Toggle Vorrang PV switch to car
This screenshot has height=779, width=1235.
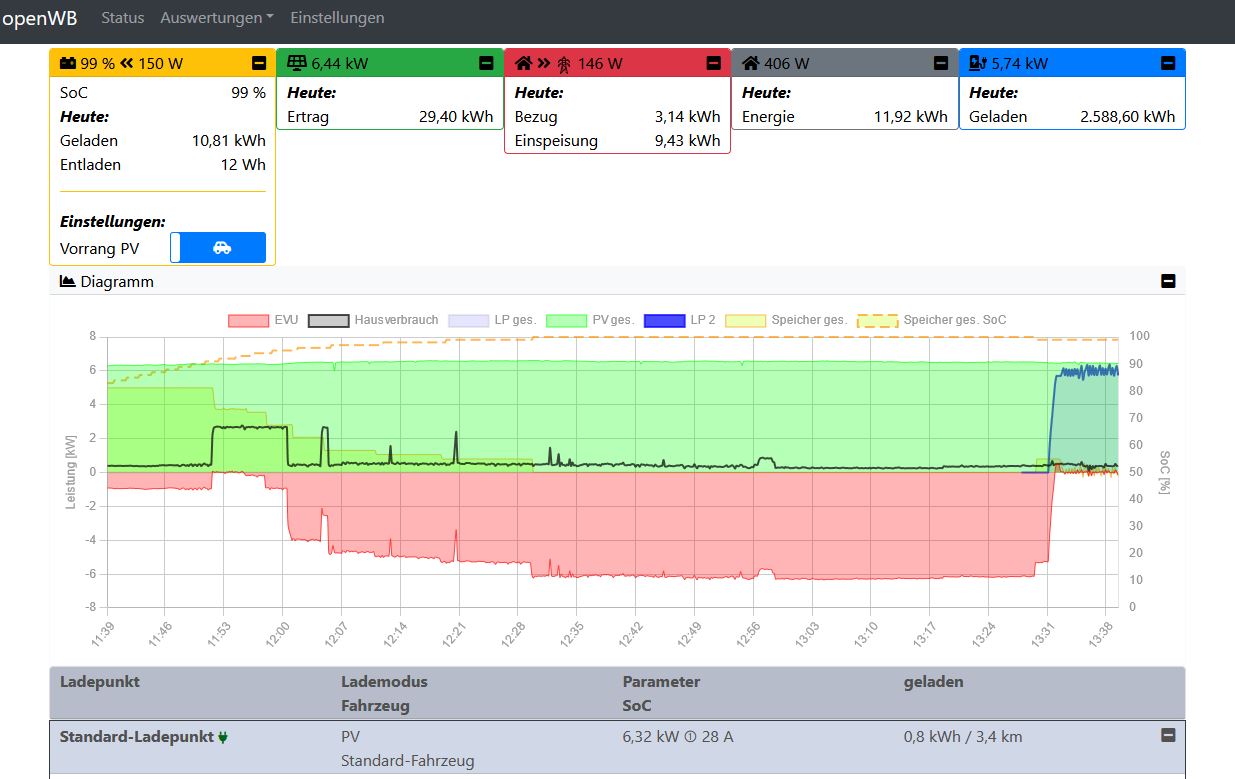tap(222, 248)
